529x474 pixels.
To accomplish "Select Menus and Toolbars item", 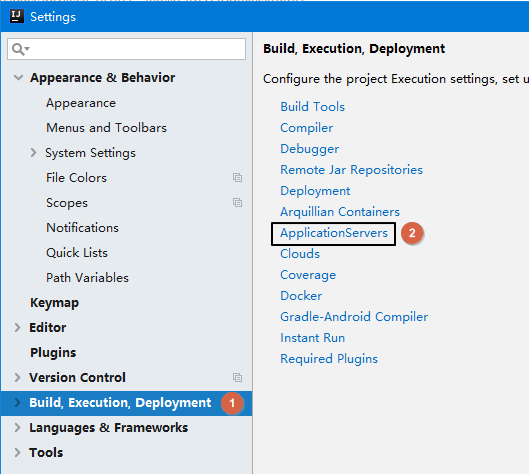I will (x=106, y=128).
